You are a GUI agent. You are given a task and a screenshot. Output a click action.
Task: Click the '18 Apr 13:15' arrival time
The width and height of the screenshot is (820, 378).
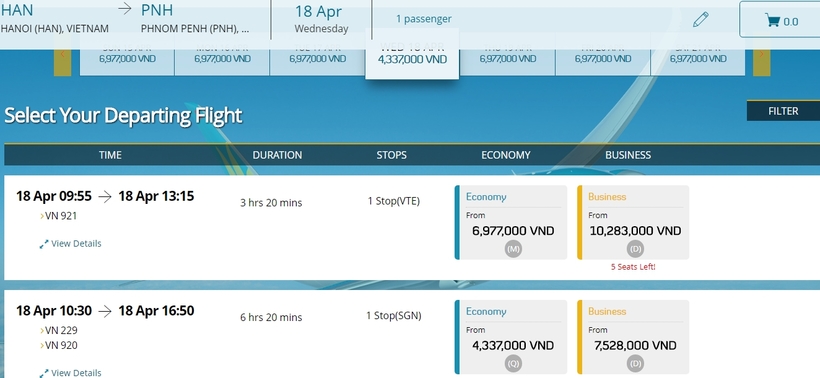[x=156, y=197]
